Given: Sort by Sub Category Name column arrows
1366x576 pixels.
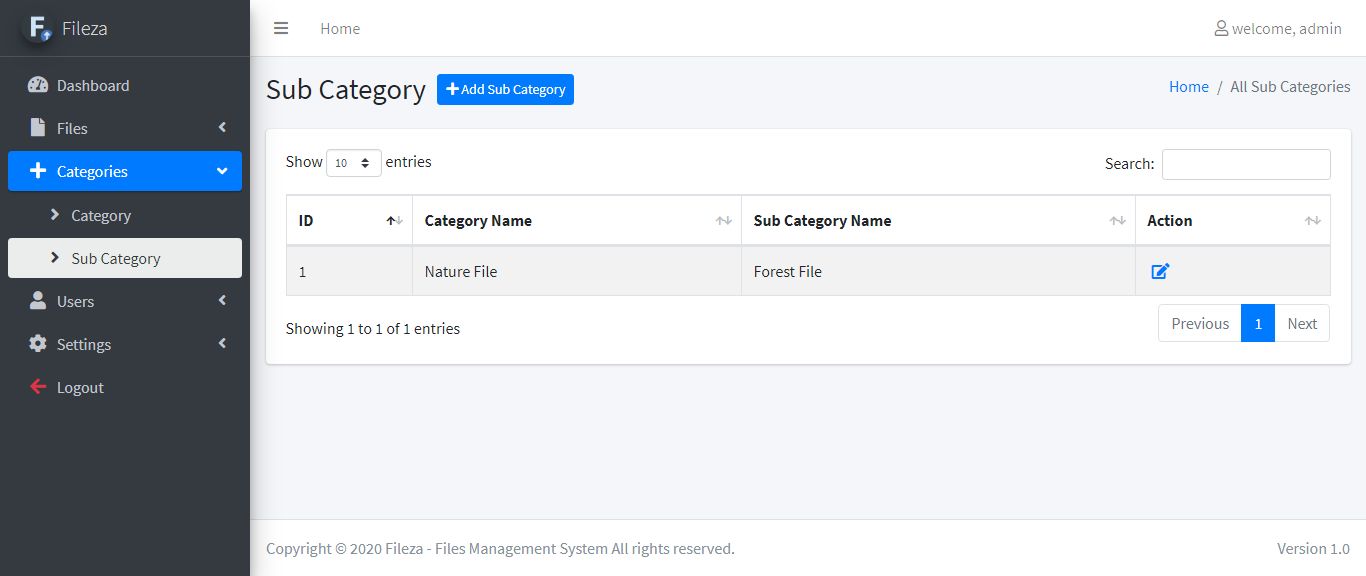Looking at the screenshot, I should pyautogui.click(x=1118, y=221).
